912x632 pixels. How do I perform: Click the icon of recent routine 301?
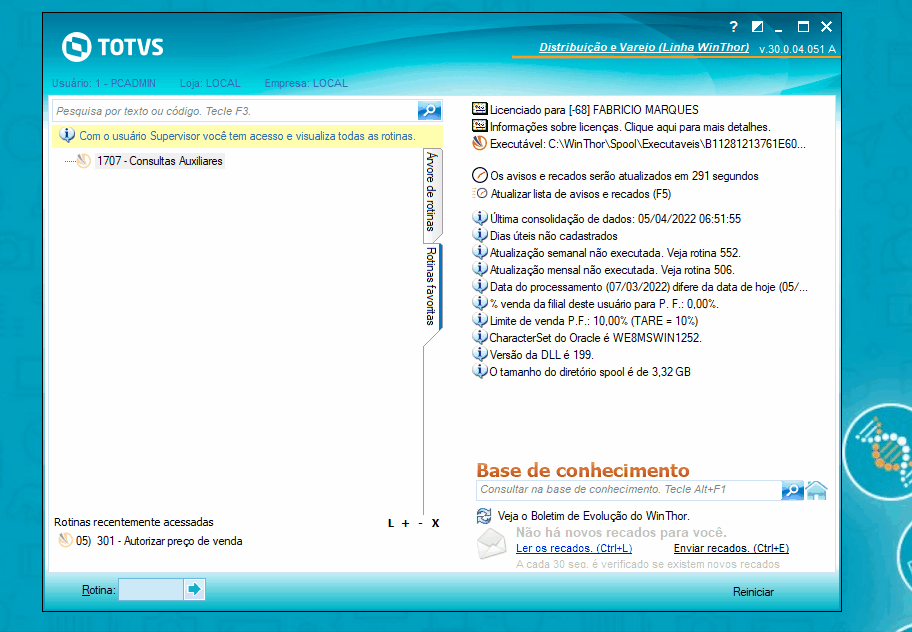click(x=65, y=540)
